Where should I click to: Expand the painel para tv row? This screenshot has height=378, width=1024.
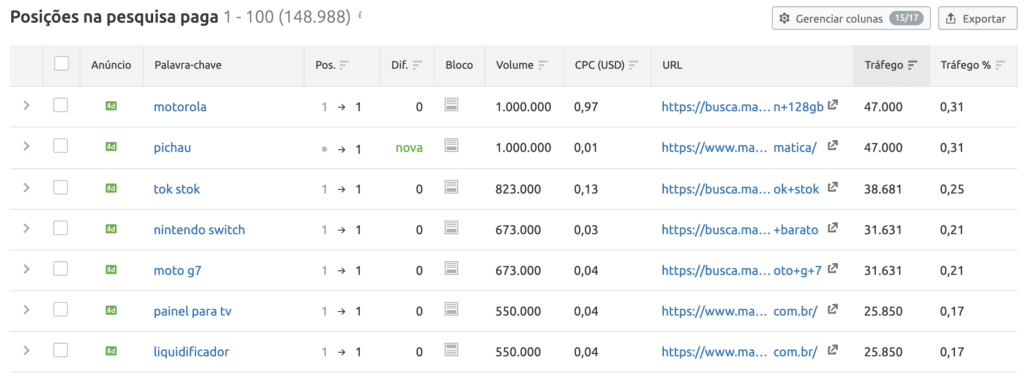26,309
